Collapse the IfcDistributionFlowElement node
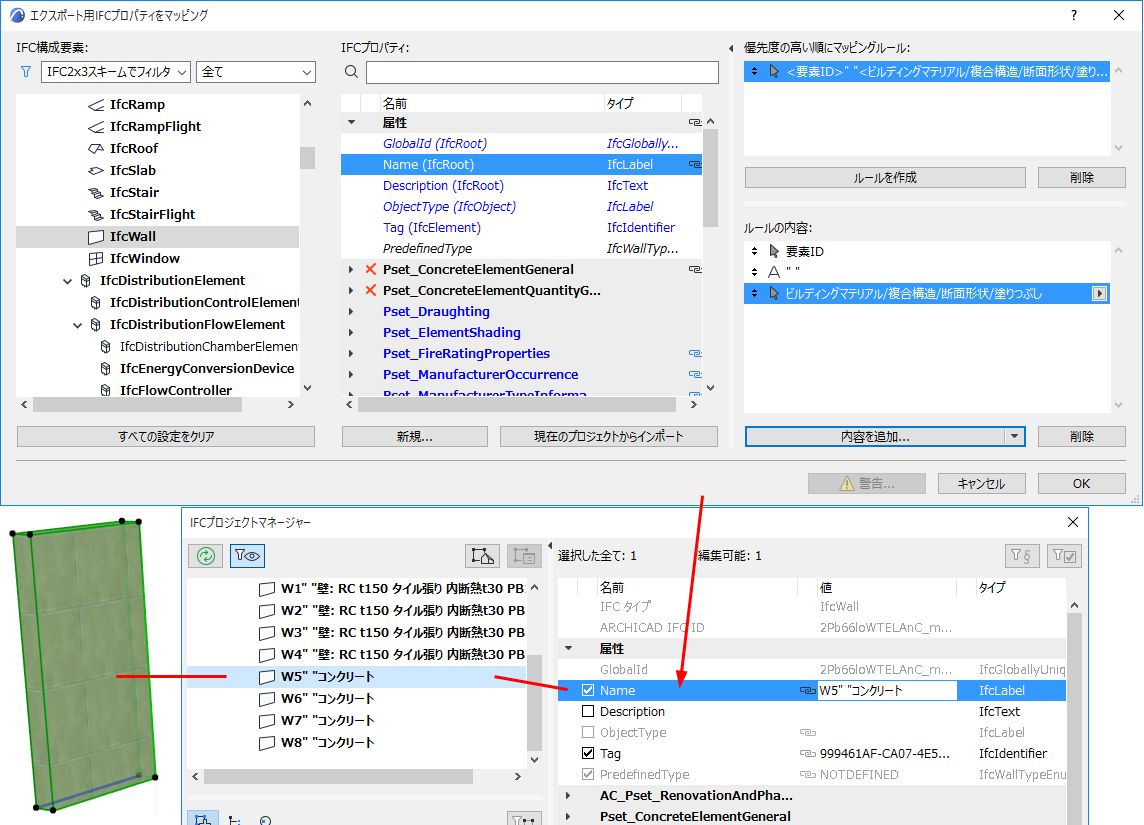This screenshot has width=1144, height=825. click(x=77, y=325)
